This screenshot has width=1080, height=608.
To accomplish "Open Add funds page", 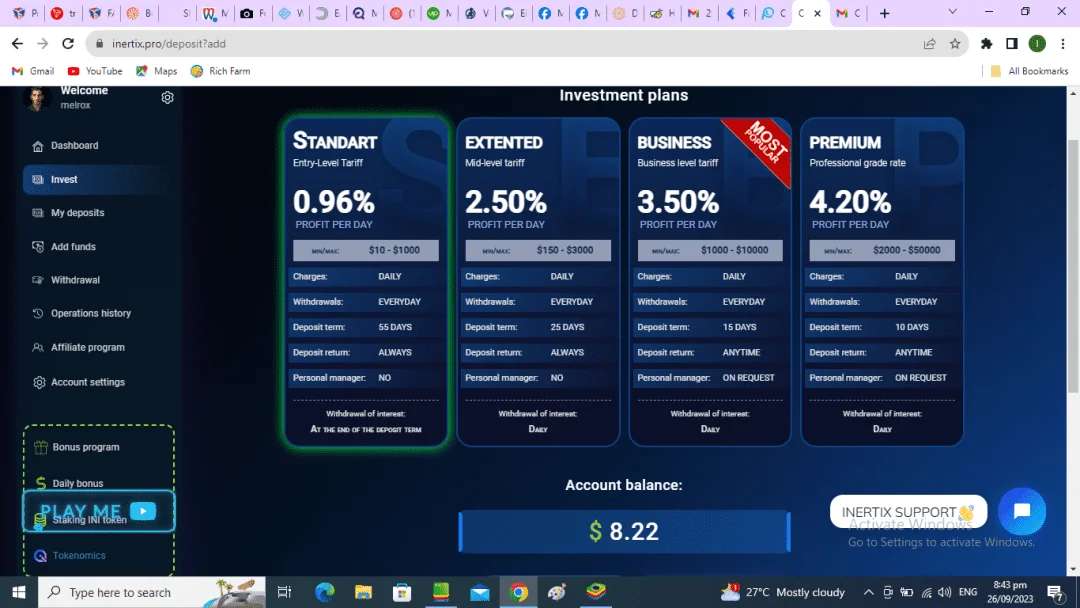I will (x=73, y=247).
